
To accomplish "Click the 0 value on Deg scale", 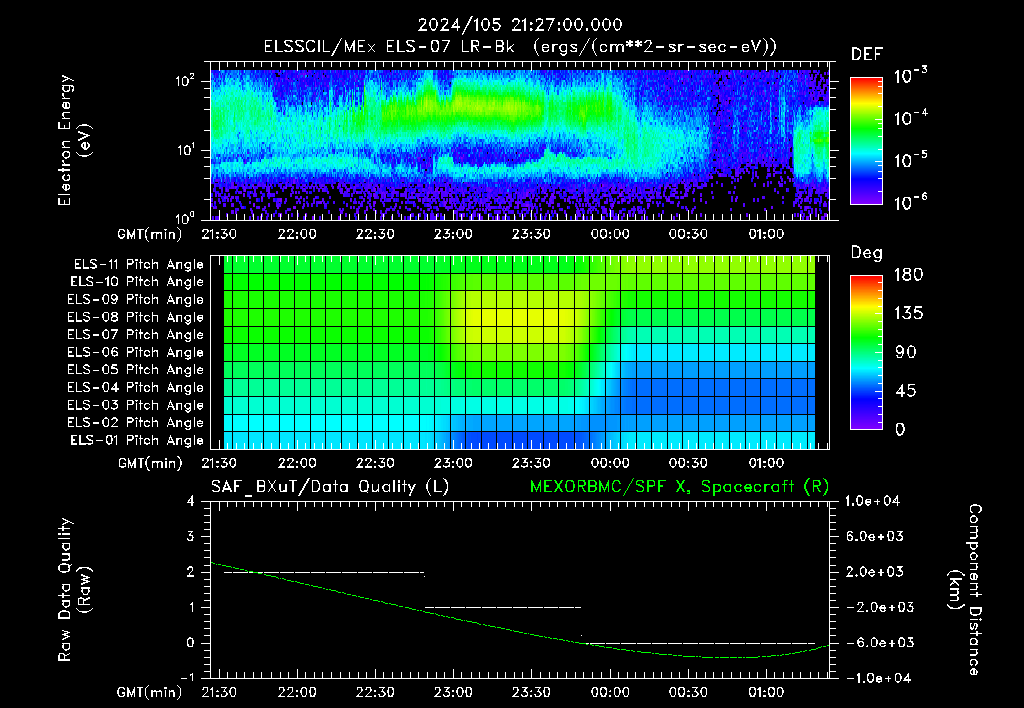I will click(x=900, y=429).
